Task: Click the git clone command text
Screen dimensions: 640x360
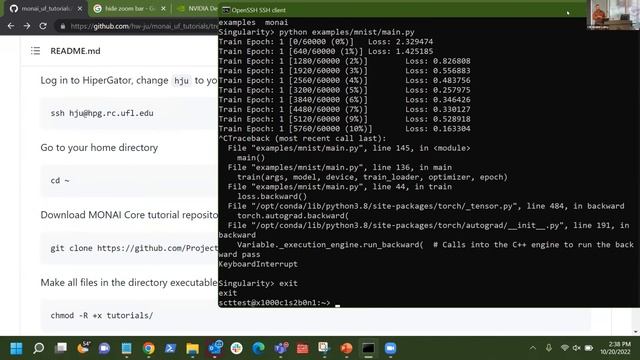Action: coord(134,248)
